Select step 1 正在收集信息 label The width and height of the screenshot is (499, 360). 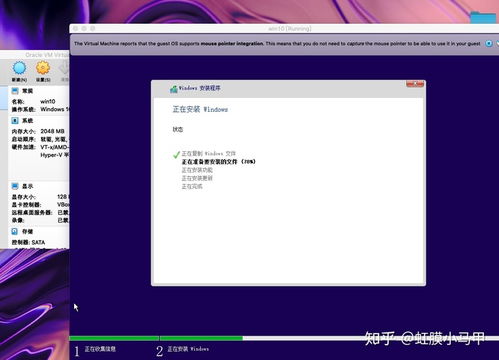pyautogui.click(x=100, y=349)
